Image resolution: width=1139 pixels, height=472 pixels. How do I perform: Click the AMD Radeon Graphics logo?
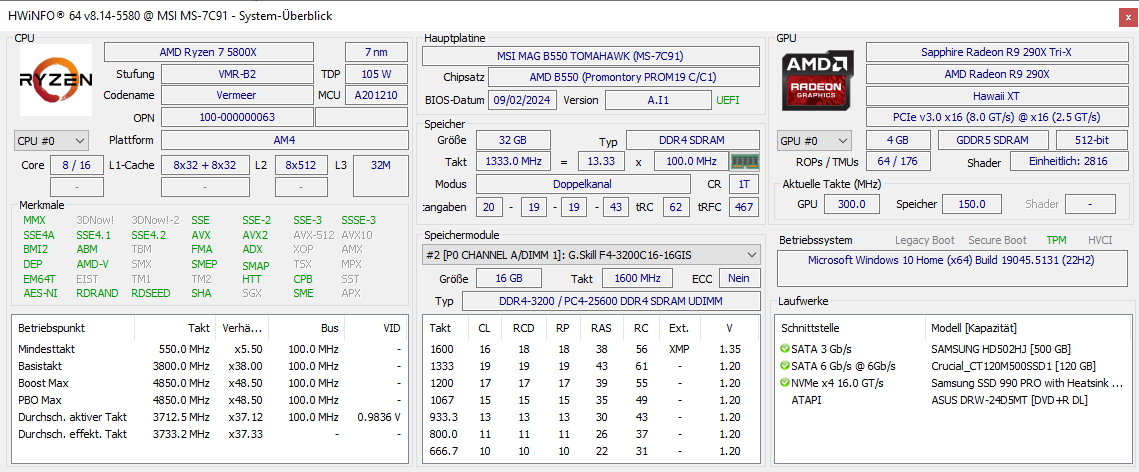point(817,80)
